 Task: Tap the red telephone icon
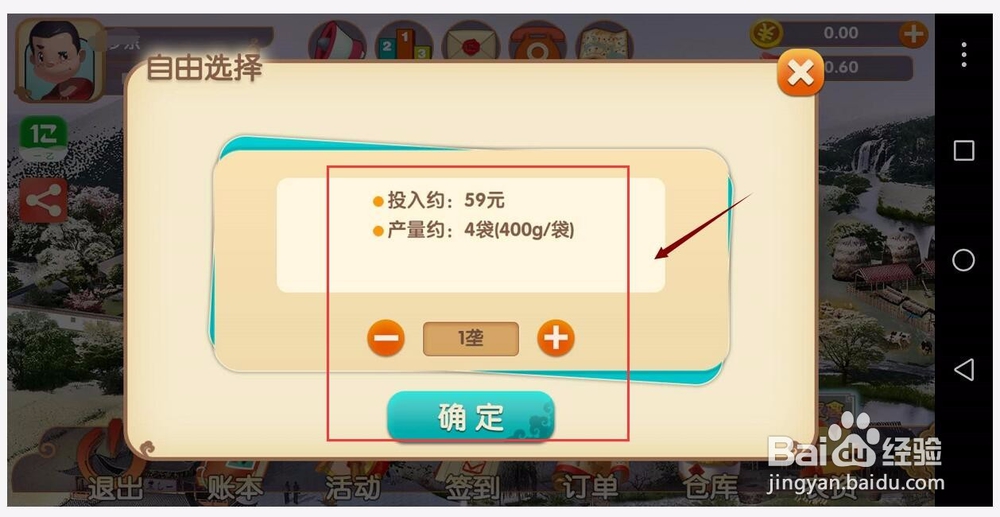537,41
